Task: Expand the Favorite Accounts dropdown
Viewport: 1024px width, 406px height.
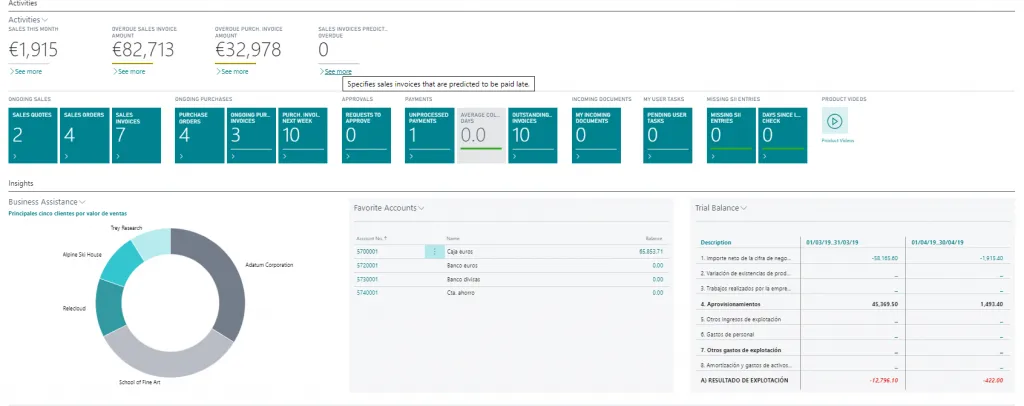Action: point(421,208)
